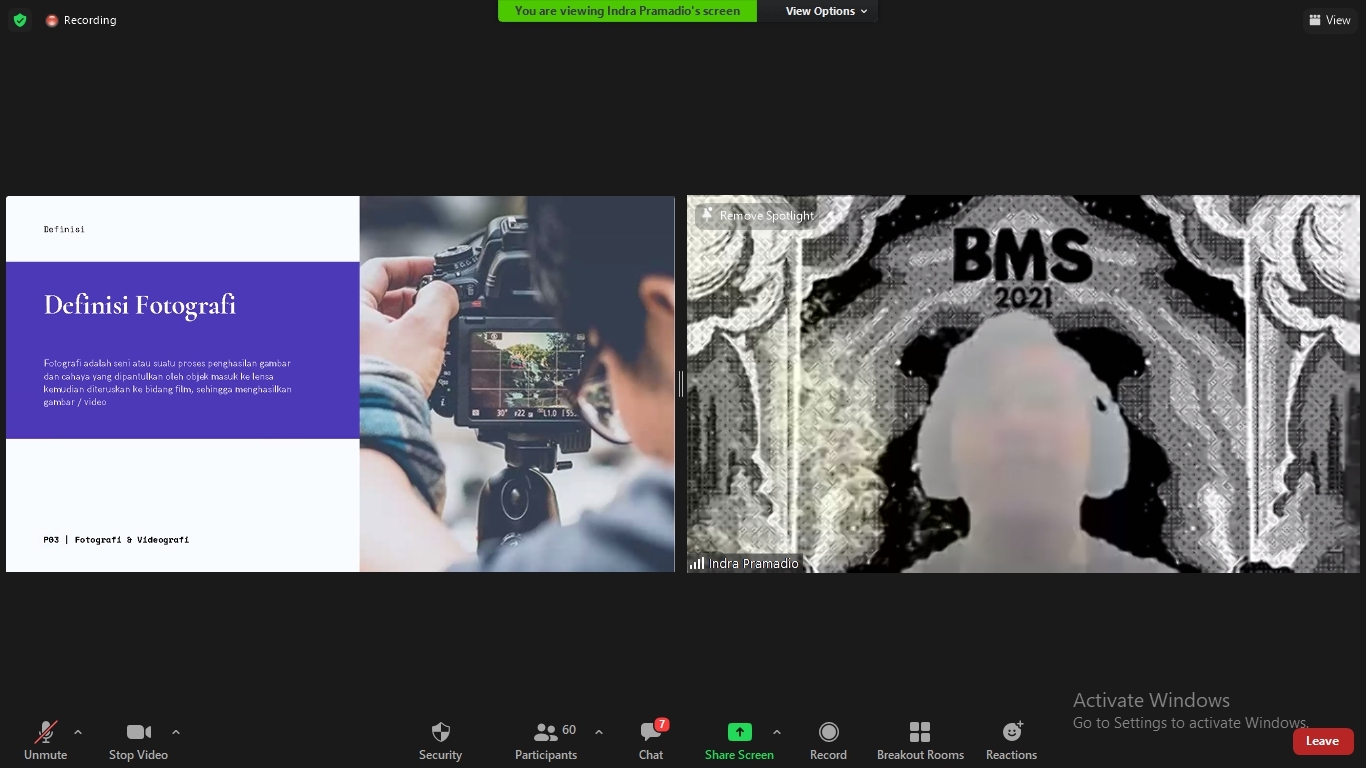Click the Recording status indicator
The image size is (1366, 768).
pos(81,20)
